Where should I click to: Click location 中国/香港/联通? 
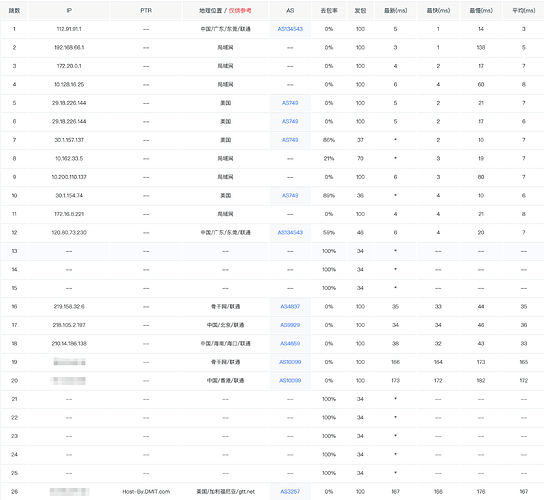(226, 381)
